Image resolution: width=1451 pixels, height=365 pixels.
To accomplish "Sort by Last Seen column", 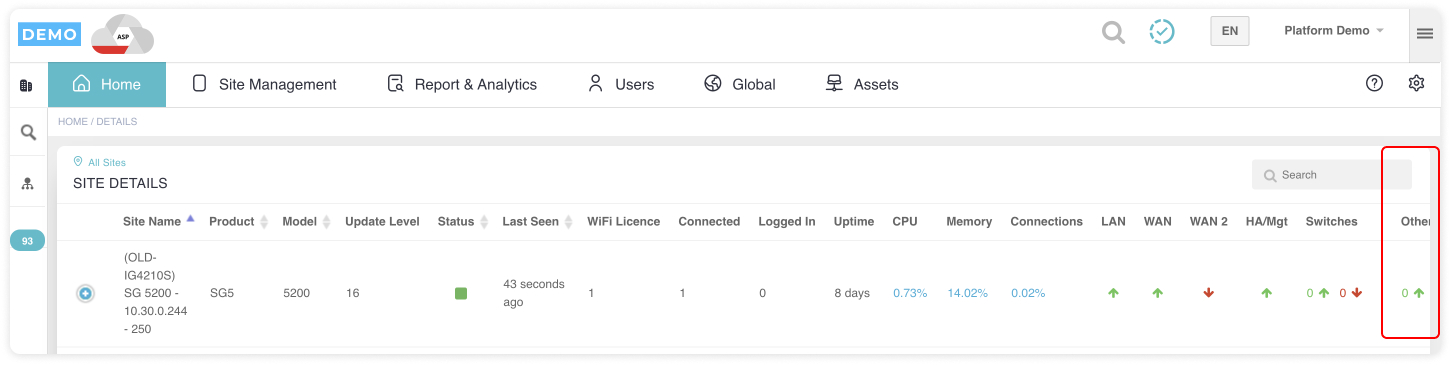I will coord(537,221).
